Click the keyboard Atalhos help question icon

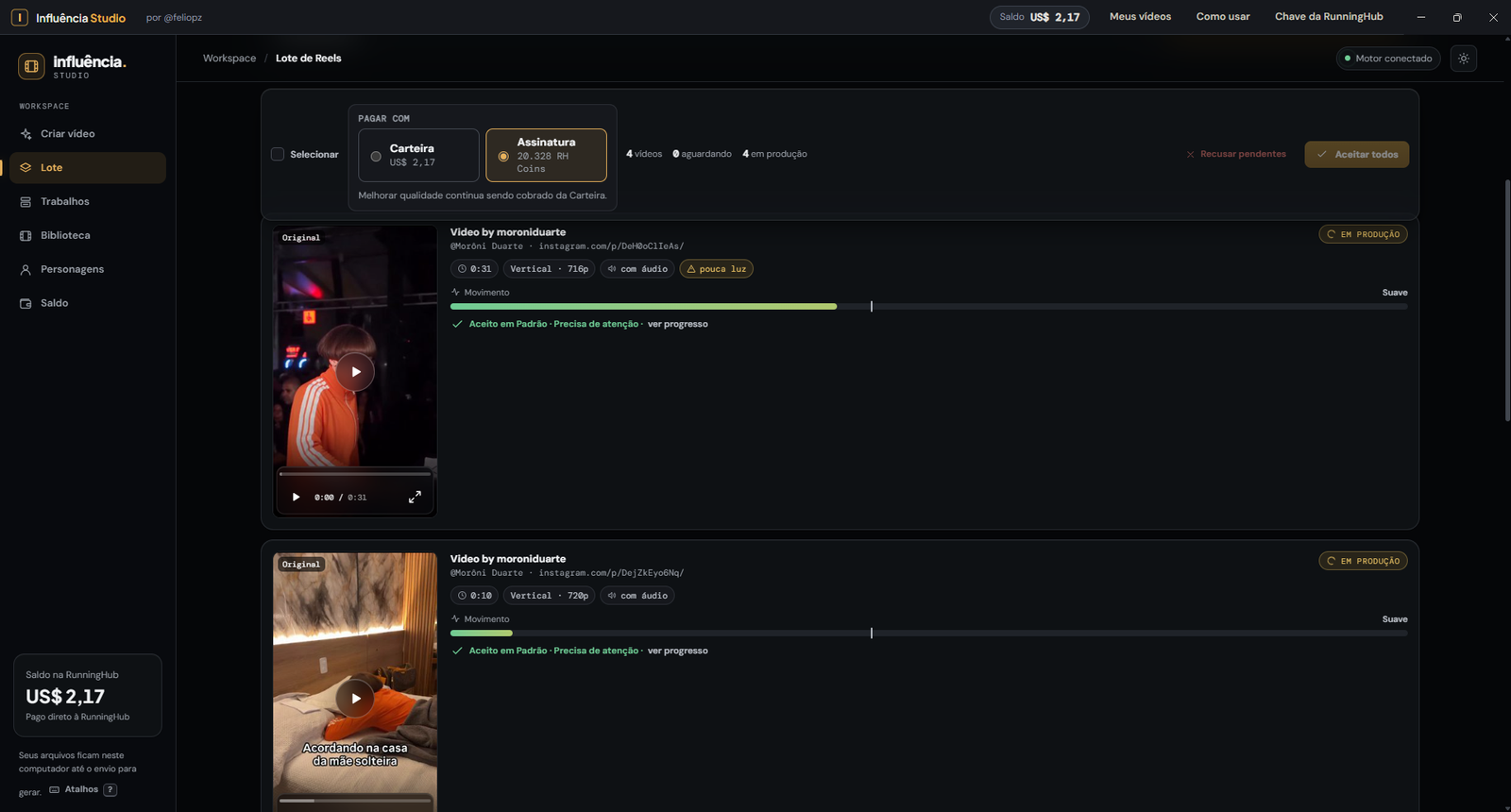coord(110,789)
